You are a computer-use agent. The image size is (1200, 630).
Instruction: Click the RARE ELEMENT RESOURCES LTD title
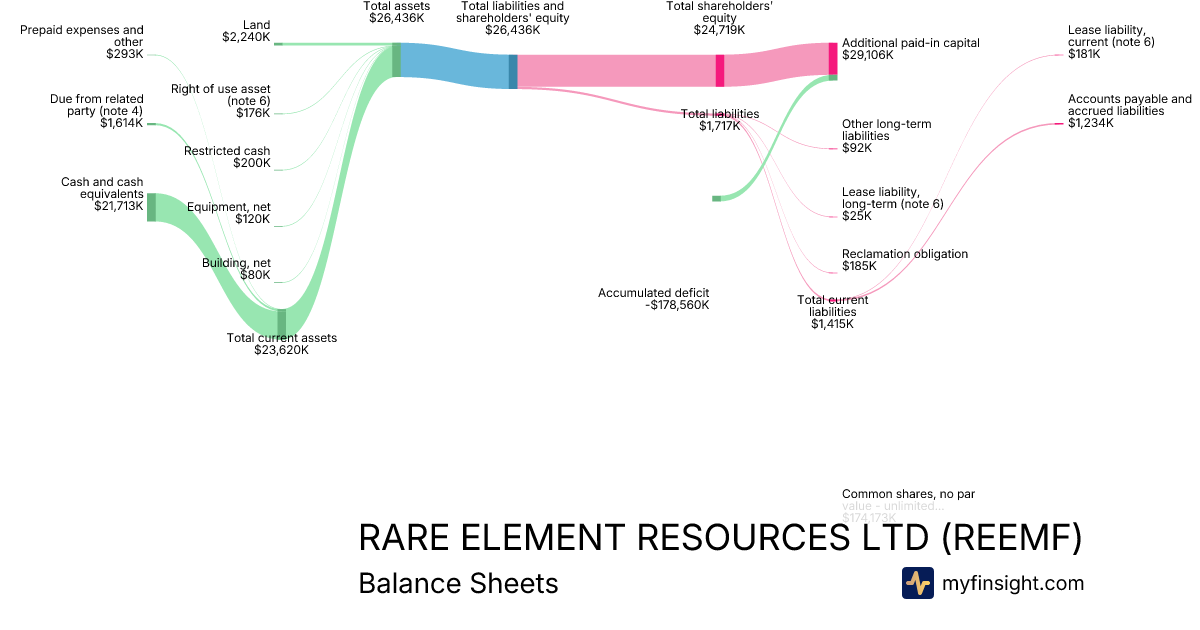tap(720, 538)
